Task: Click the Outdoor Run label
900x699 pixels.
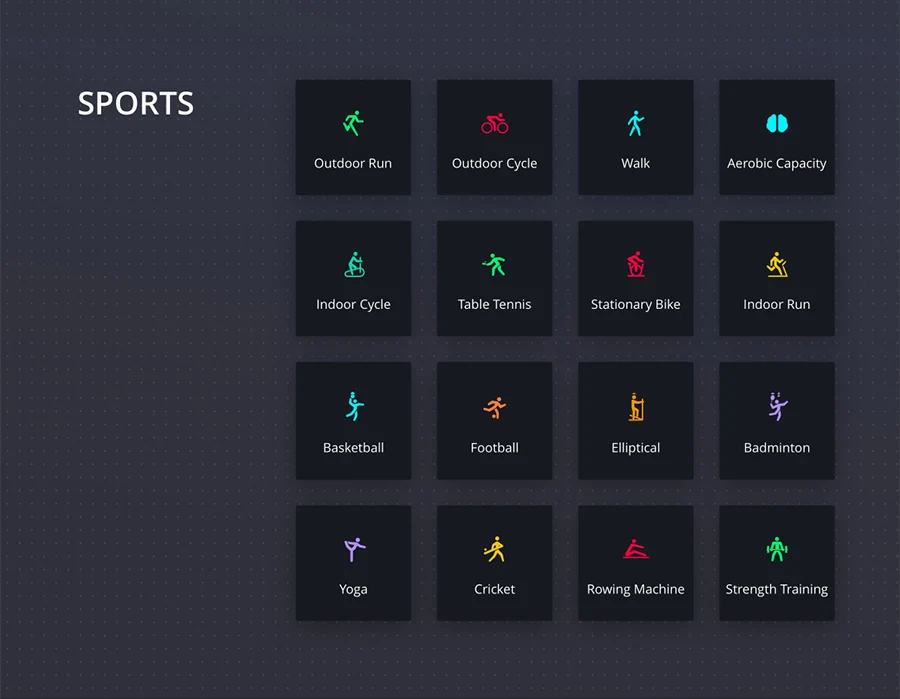Action: (x=353, y=164)
